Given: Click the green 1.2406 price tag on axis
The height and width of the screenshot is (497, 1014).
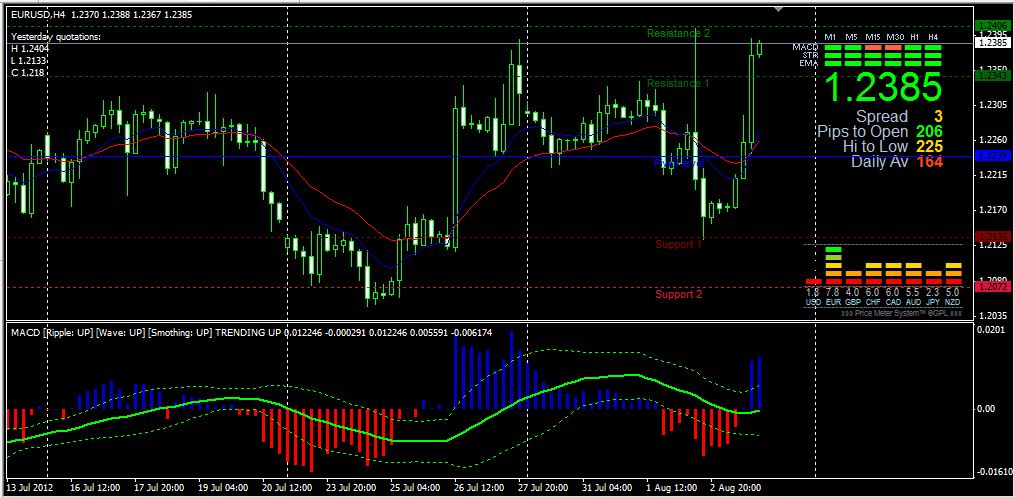Looking at the screenshot, I should pyautogui.click(x=992, y=26).
